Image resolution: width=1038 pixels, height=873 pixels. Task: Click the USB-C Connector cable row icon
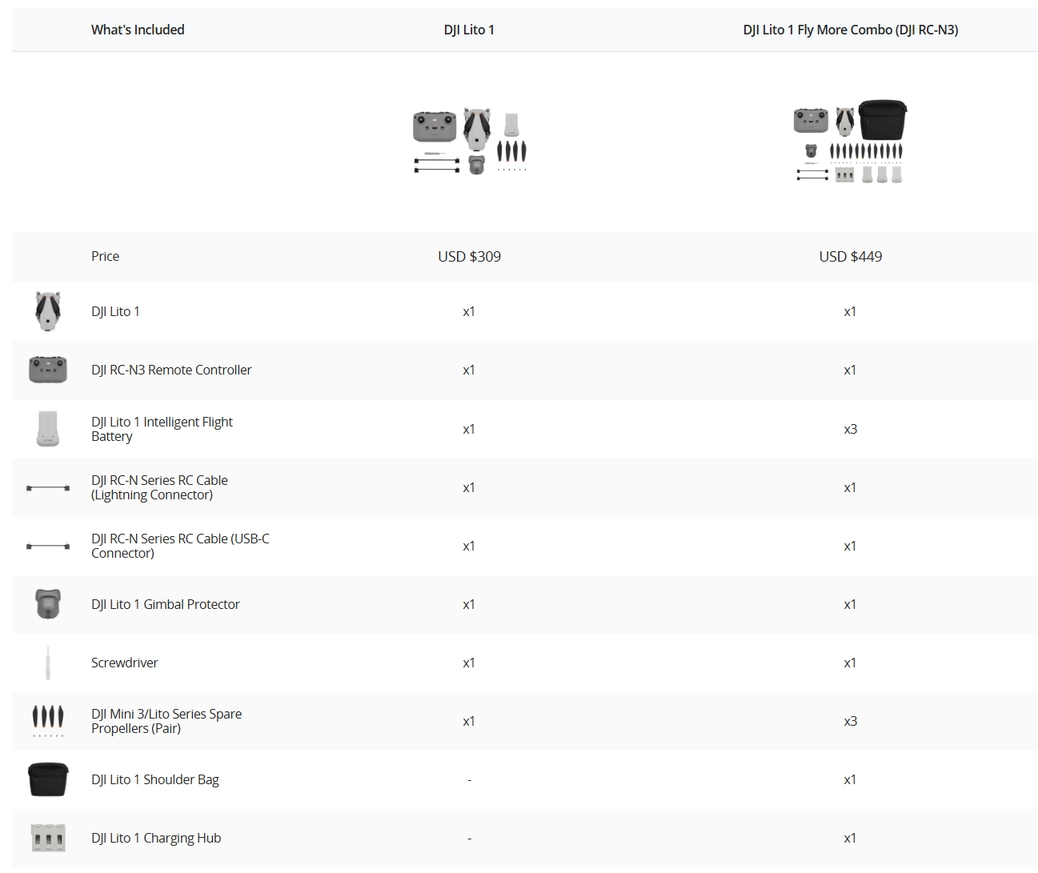point(48,546)
